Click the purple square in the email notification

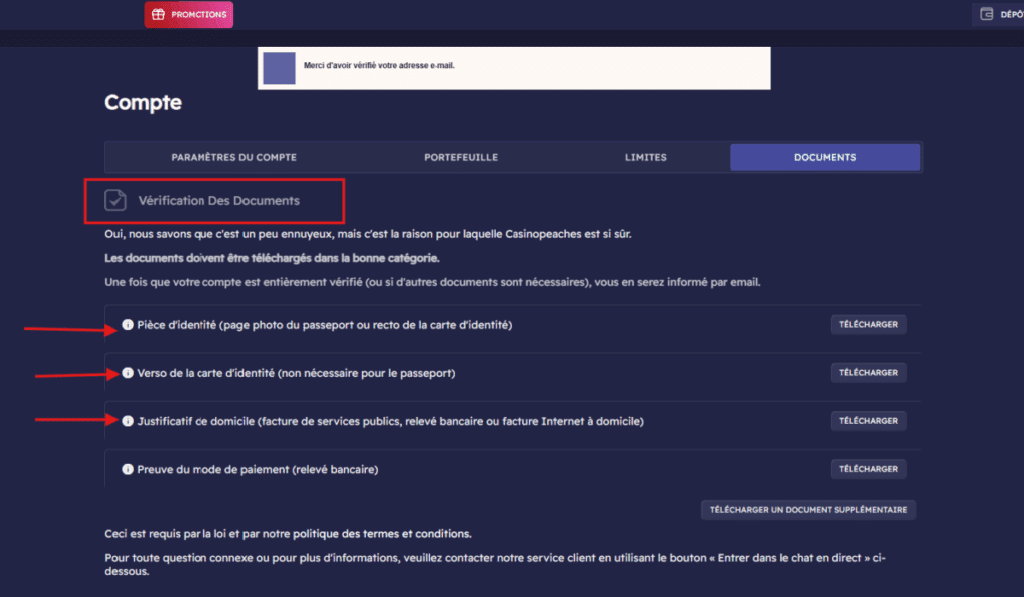pos(279,67)
